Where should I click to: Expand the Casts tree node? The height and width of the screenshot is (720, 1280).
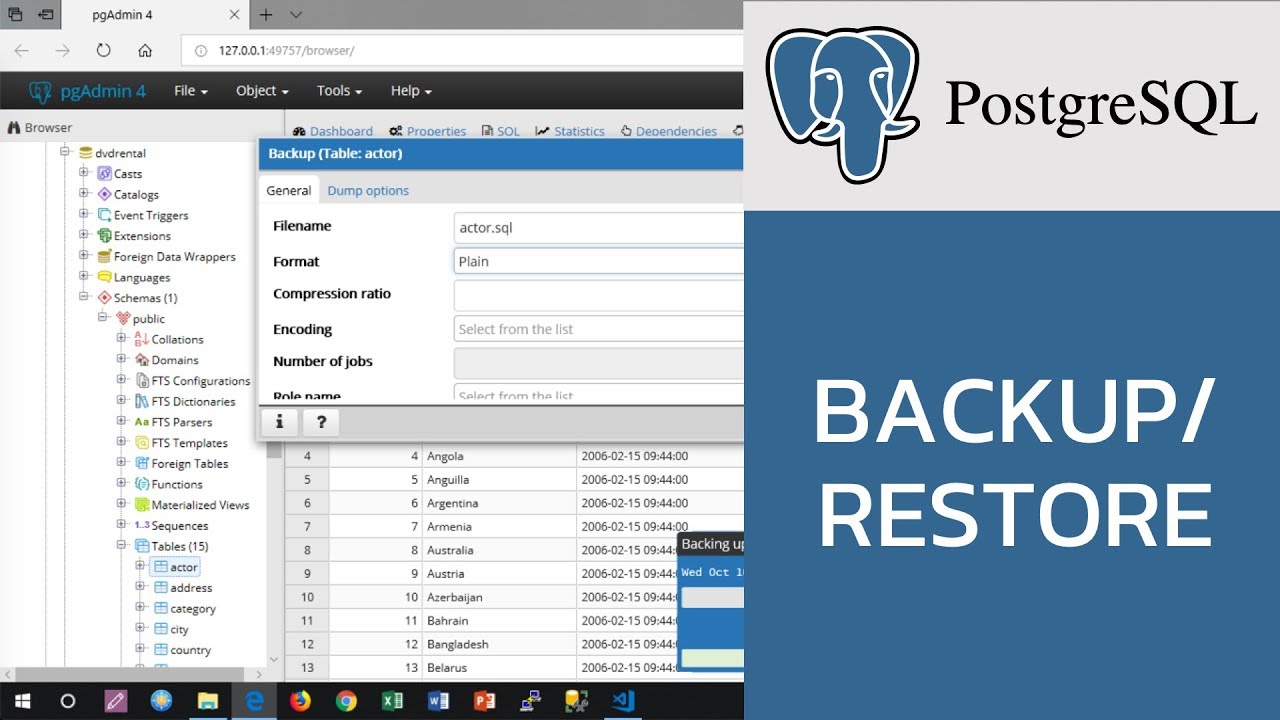[85, 174]
